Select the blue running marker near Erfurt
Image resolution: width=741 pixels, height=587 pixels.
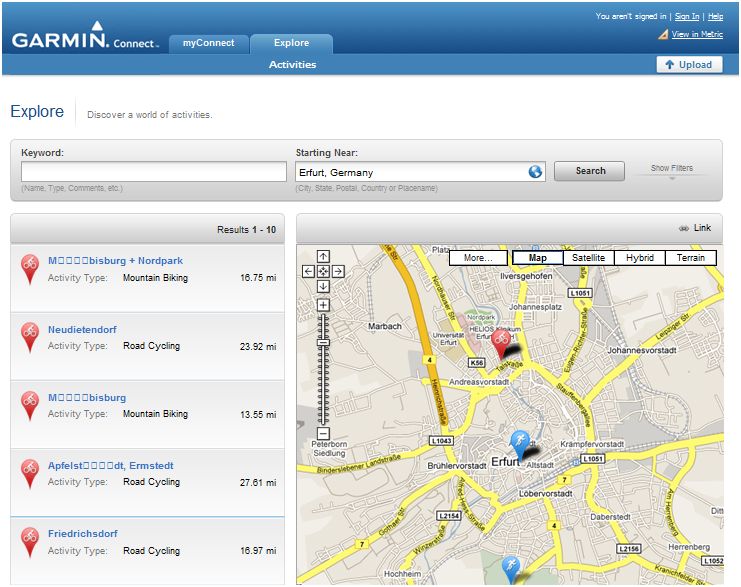[x=519, y=441]
